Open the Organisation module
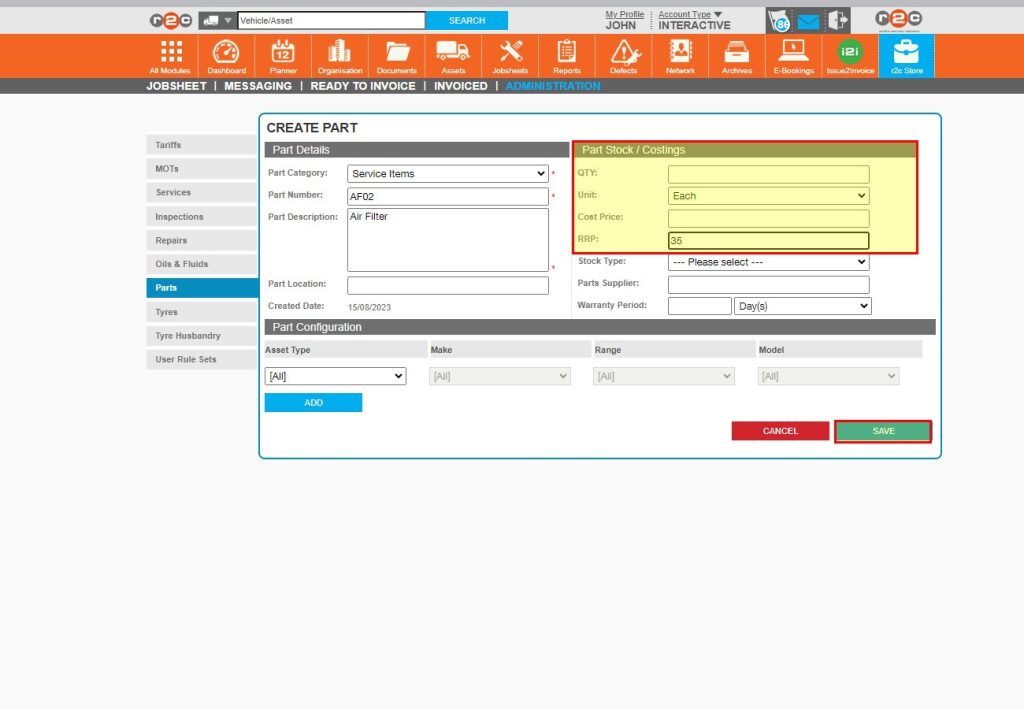Image resolution: width=1024 pixels, height=709 pixels. click(340, 57)
